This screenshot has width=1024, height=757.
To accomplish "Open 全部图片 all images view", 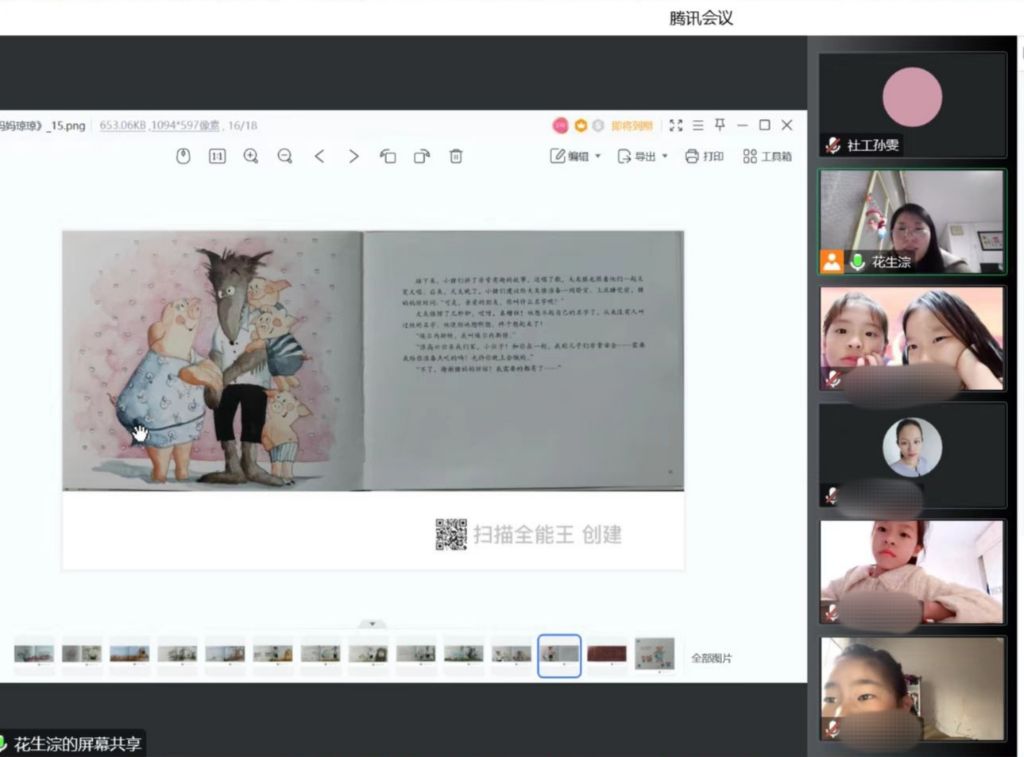I will click(712, 658).
